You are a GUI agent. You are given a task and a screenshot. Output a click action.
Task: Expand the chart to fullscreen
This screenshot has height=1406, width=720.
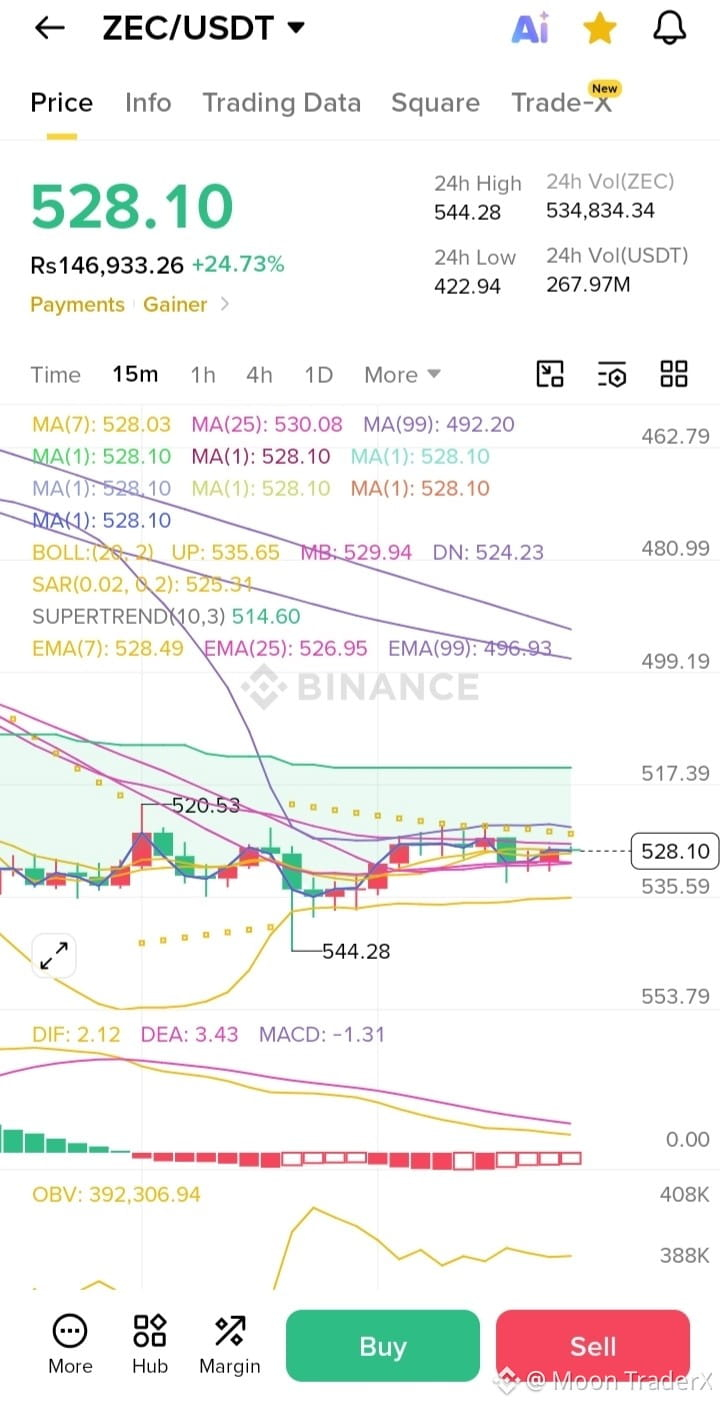click(x=53, y=956)
